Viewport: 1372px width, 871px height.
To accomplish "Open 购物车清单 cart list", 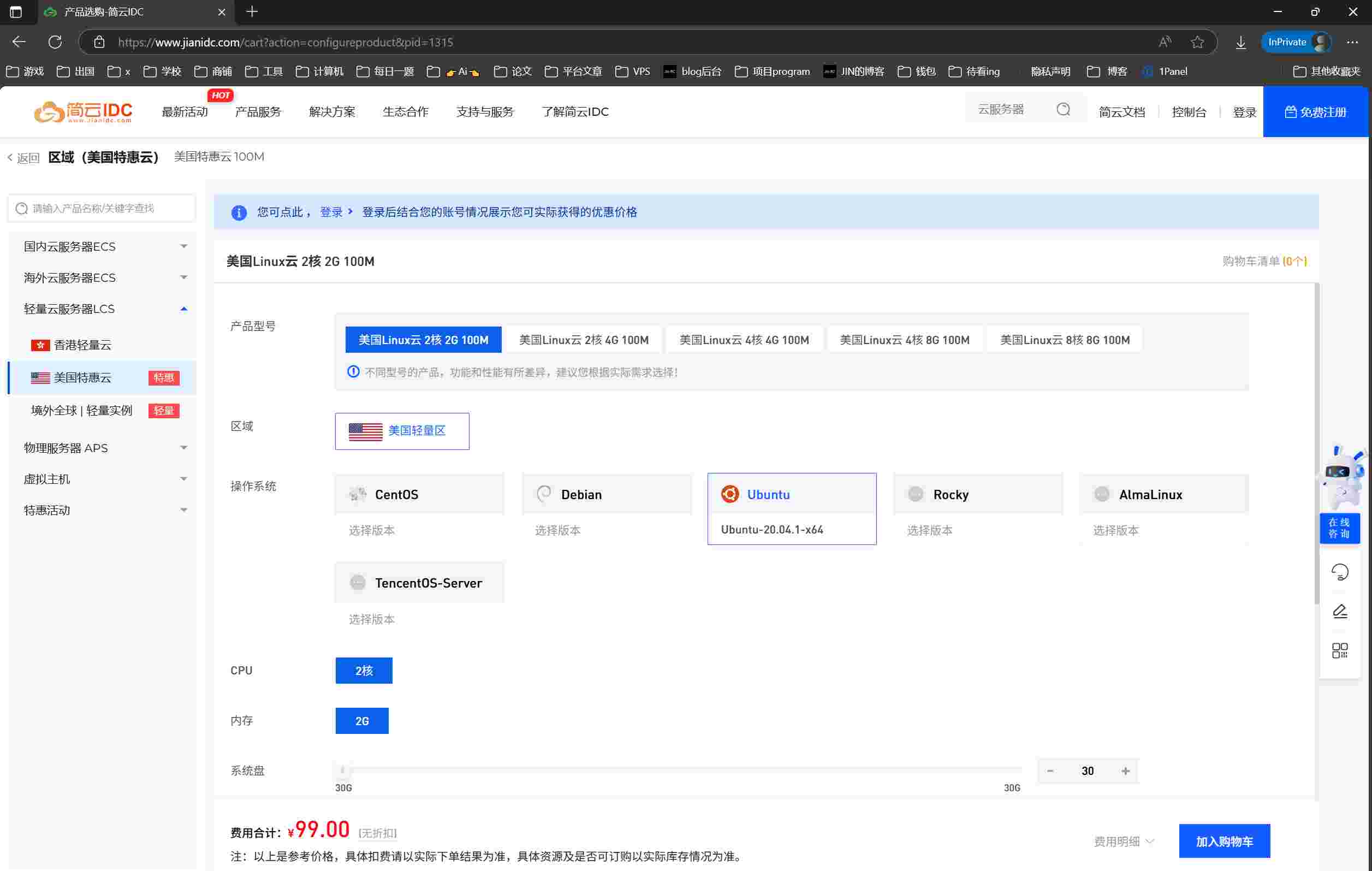I will (x=1264, y=261).
